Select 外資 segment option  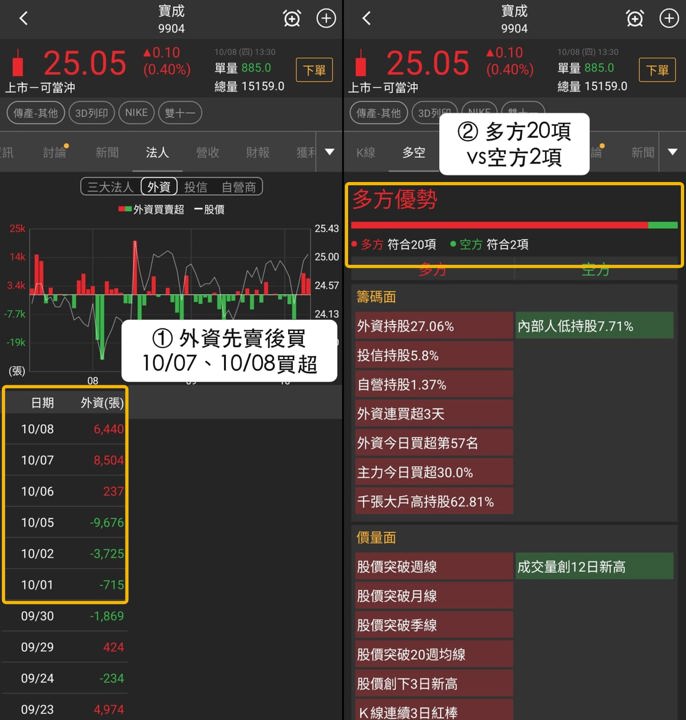(x=159, y=187)
